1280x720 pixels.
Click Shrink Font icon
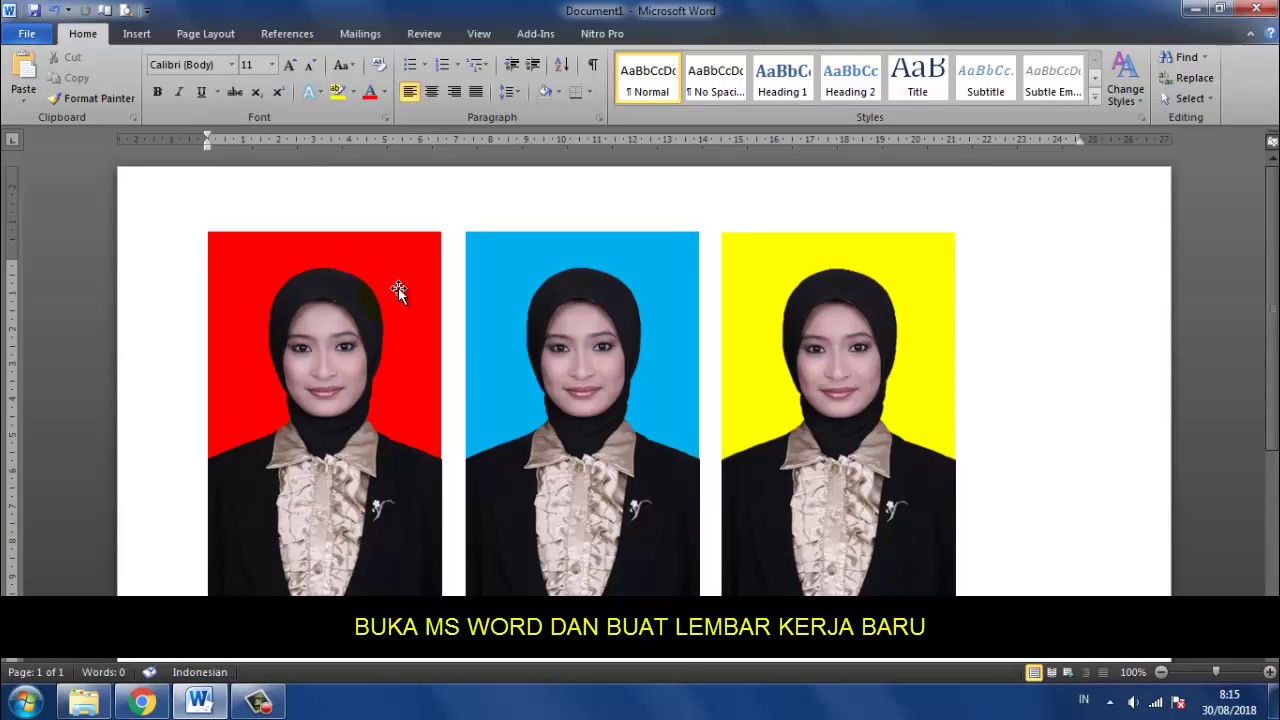pyautogui.click(x=311, y=65)
